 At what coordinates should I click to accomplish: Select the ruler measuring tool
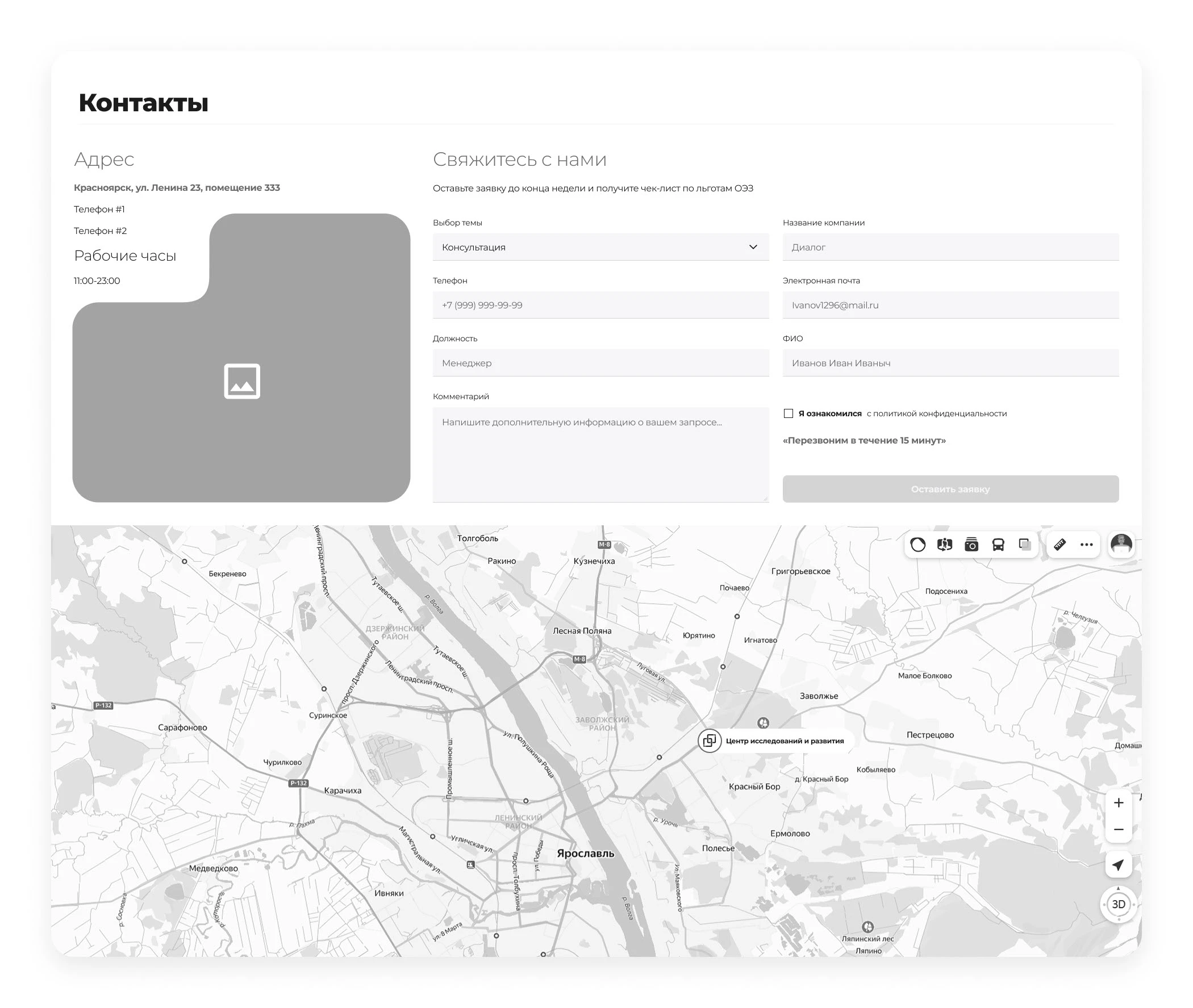point(1059,545)
